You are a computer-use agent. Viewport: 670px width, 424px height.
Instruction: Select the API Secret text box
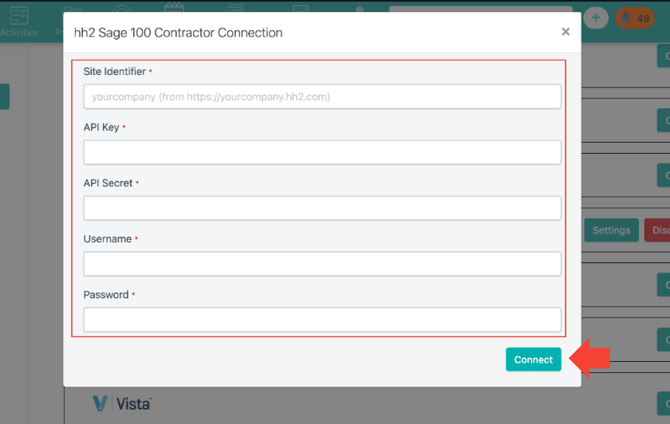tap(322, 208)
